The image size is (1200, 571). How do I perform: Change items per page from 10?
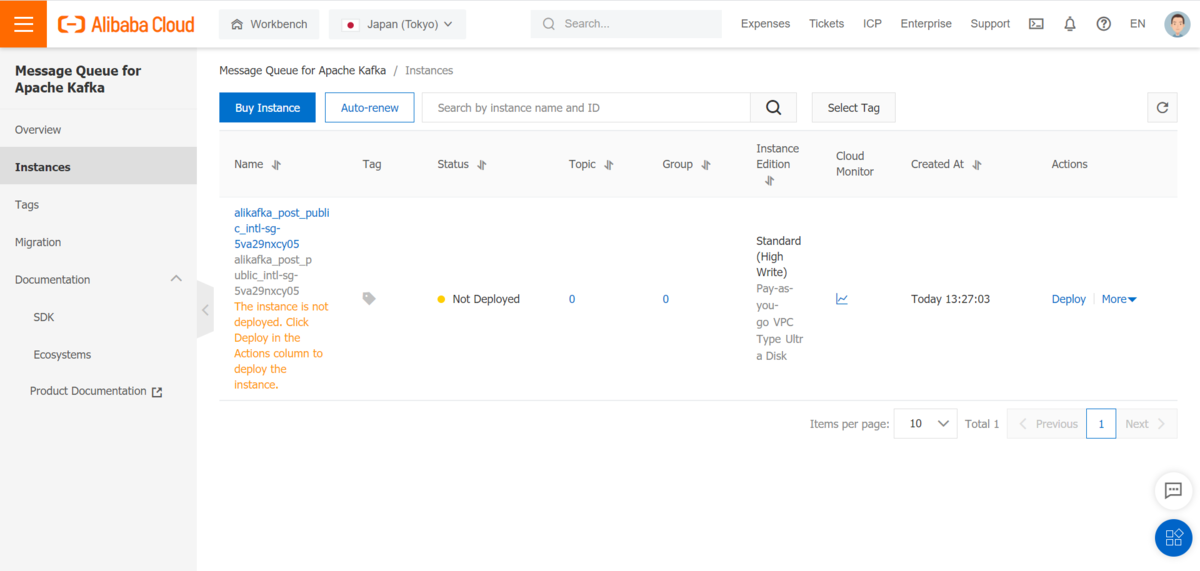pos(925,424)
